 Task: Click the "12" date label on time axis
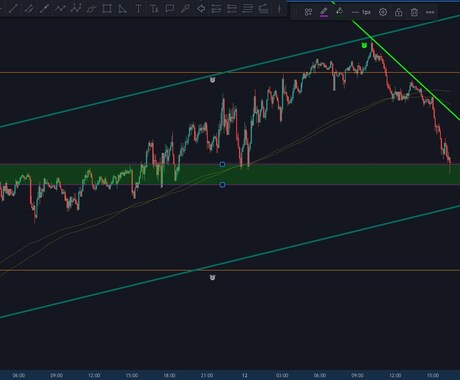(245, 375)
